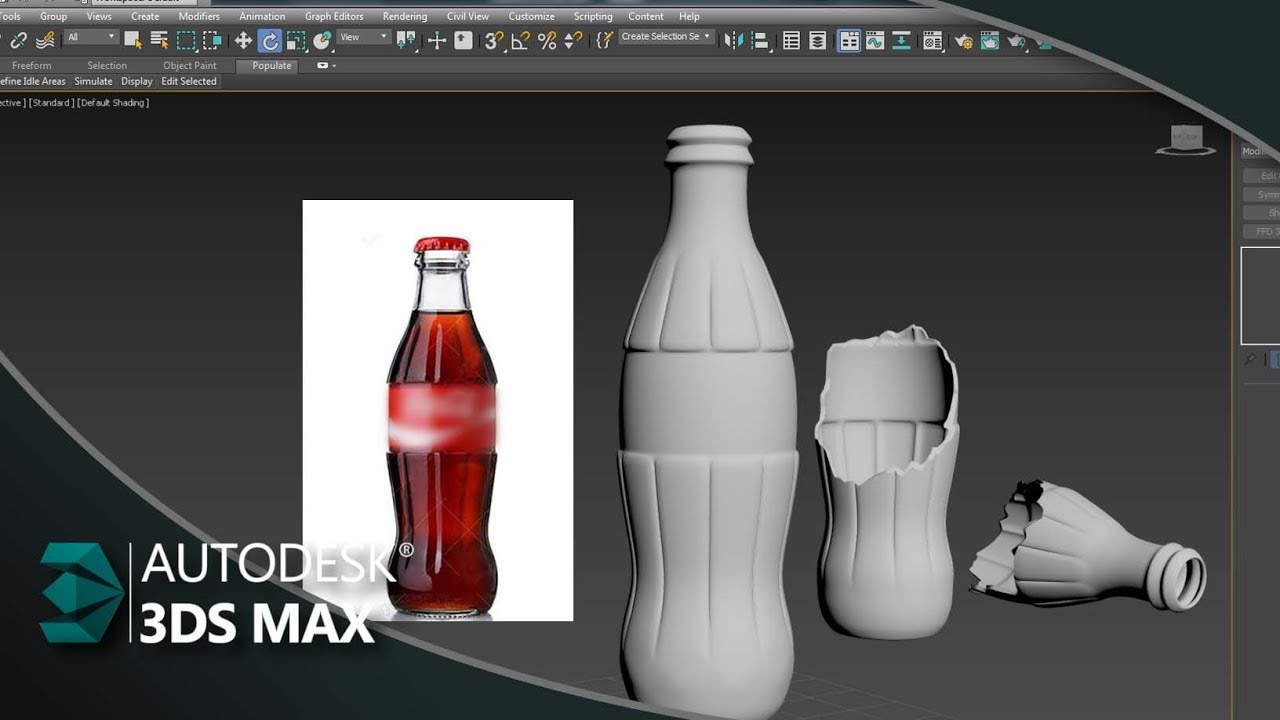1280x720 pixels.
Task: Open Schematic View icon
Action: (x=902, y=40)
